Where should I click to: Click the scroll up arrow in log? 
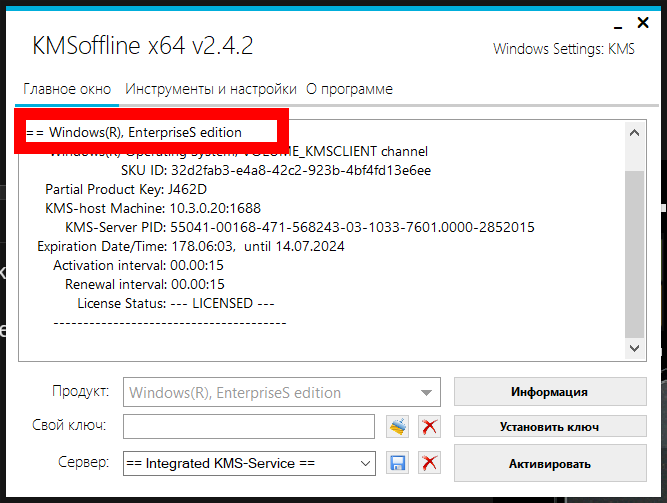634,133
